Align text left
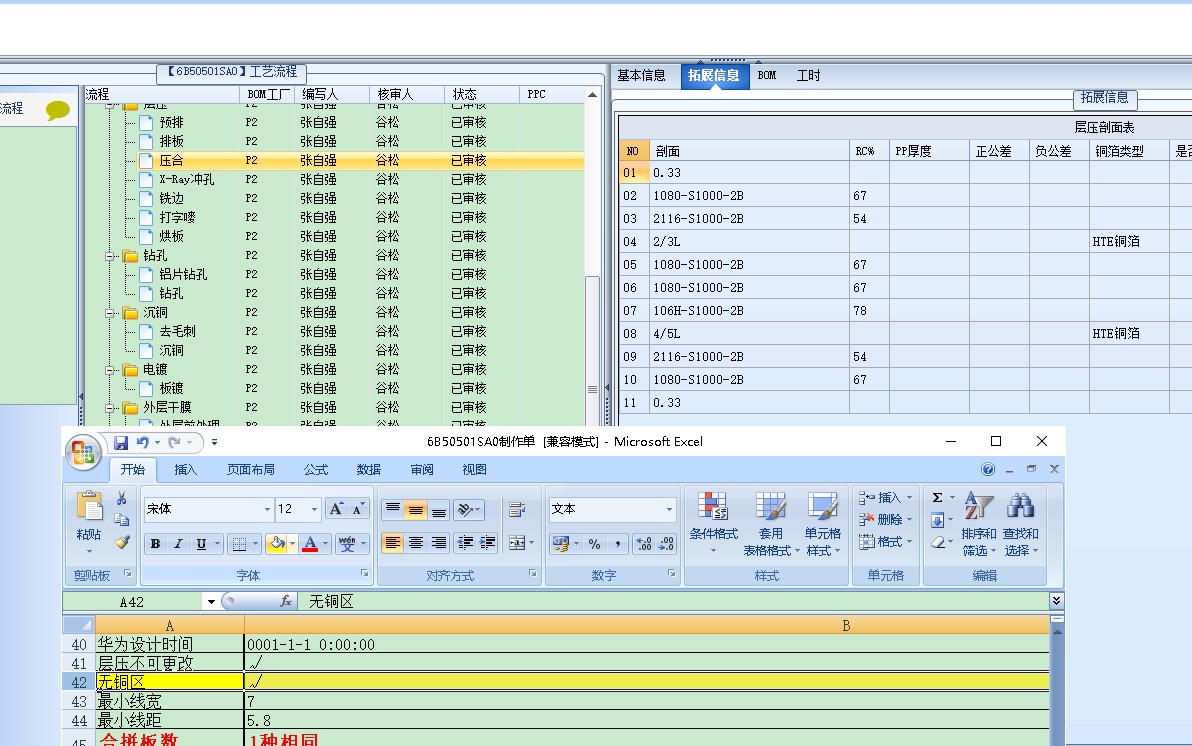1192x746 pixels. [x=392, y=543]
